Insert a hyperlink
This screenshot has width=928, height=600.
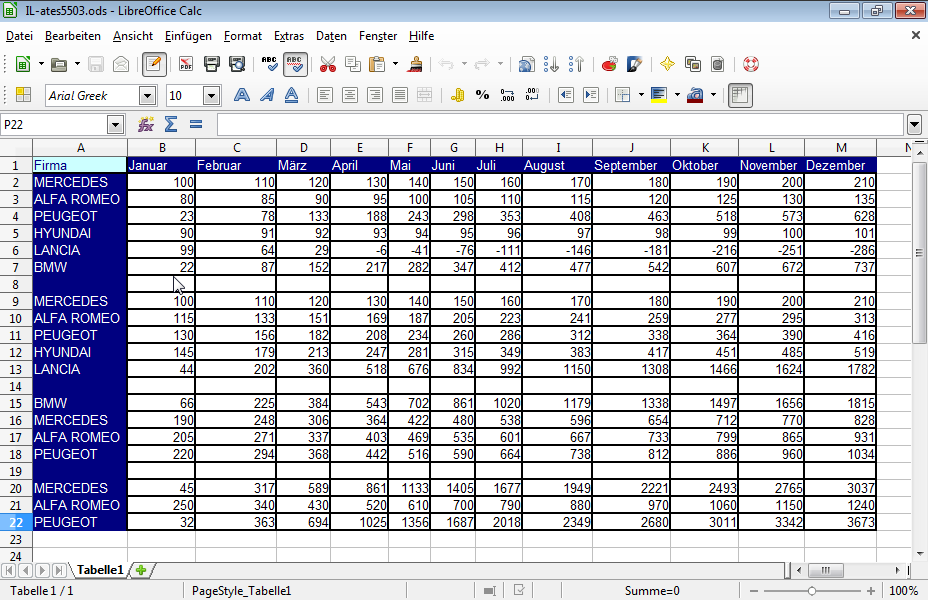526,64
